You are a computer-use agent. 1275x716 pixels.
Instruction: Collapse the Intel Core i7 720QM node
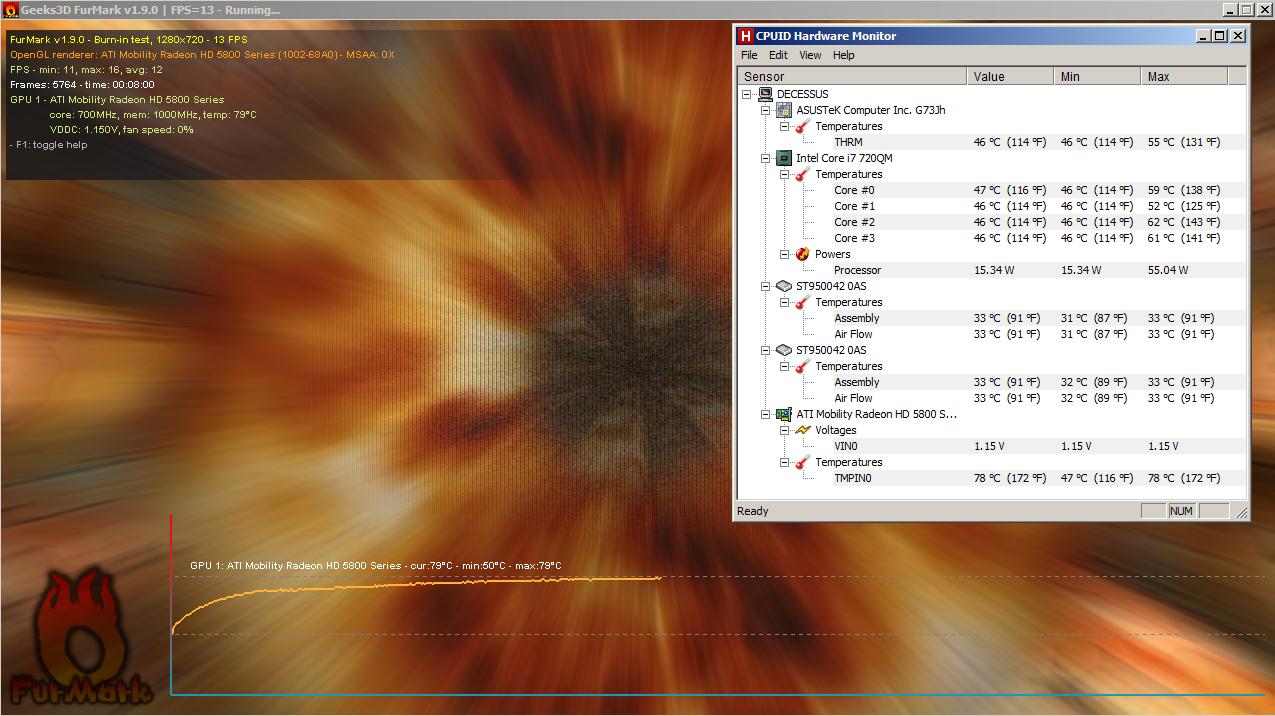coord(766,158)
